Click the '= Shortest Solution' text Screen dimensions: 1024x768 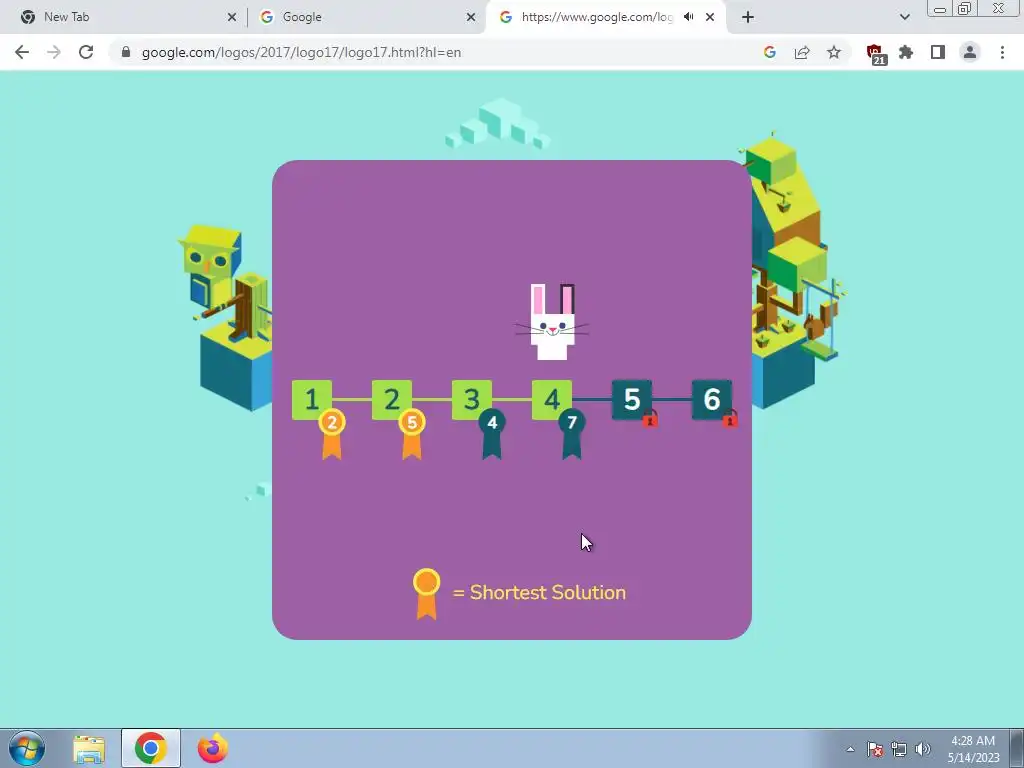click(539, 592)
